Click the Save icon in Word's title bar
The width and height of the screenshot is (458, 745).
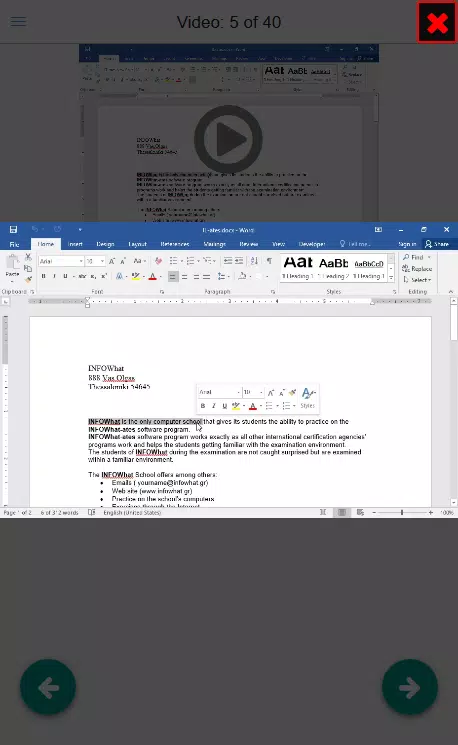(x=13, y=229)
